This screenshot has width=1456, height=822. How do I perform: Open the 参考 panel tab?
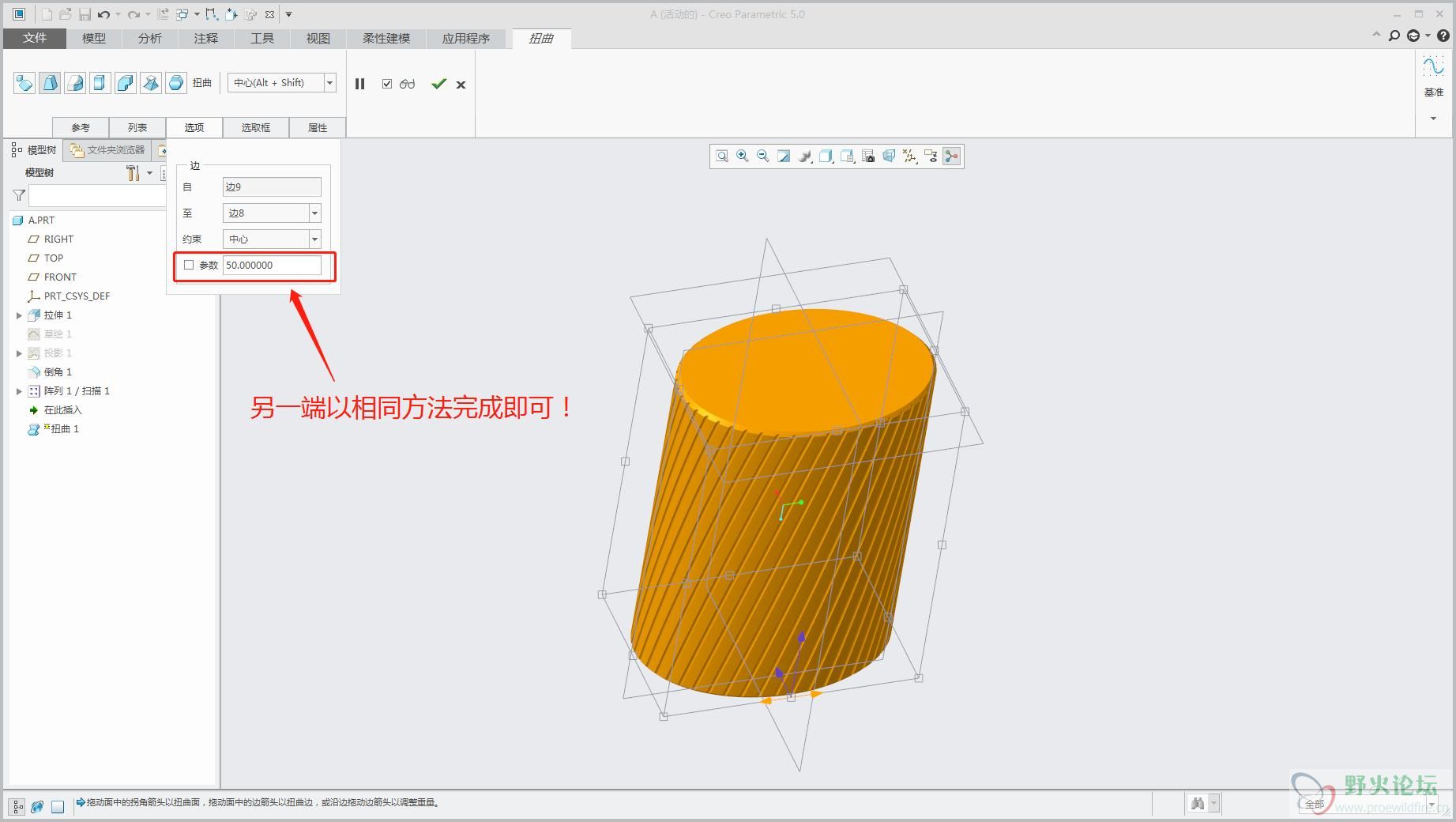81,127
